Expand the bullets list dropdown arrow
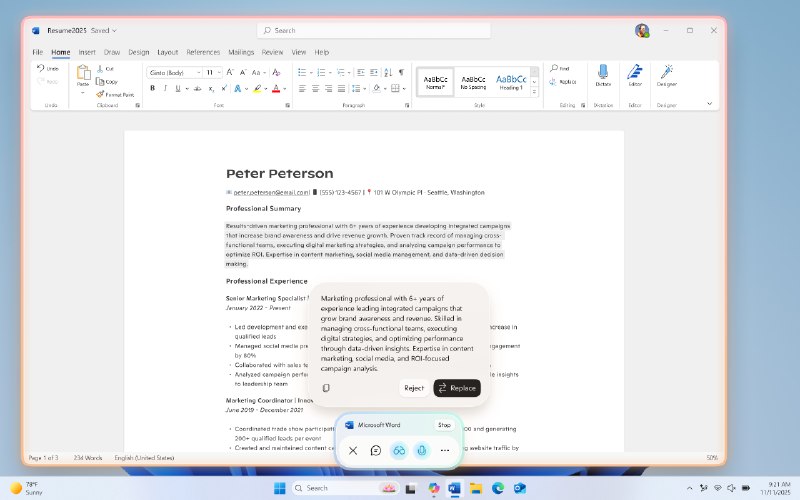This screenshot has width=800, height=500. (x=311, y=72)
